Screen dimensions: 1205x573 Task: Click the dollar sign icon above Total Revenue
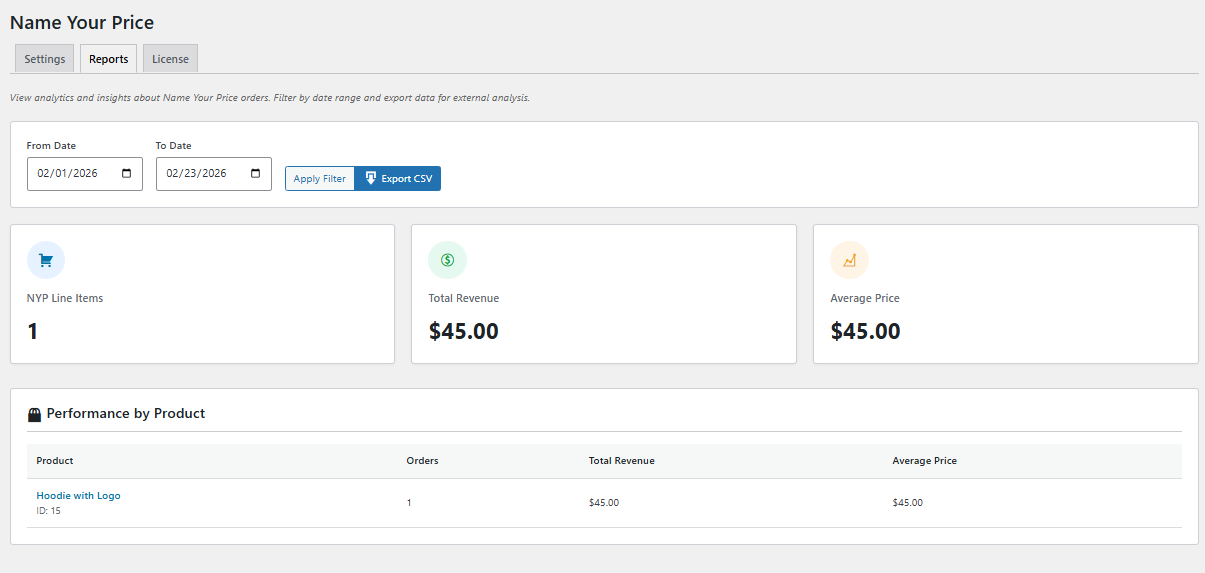click(x=447, y=260)
